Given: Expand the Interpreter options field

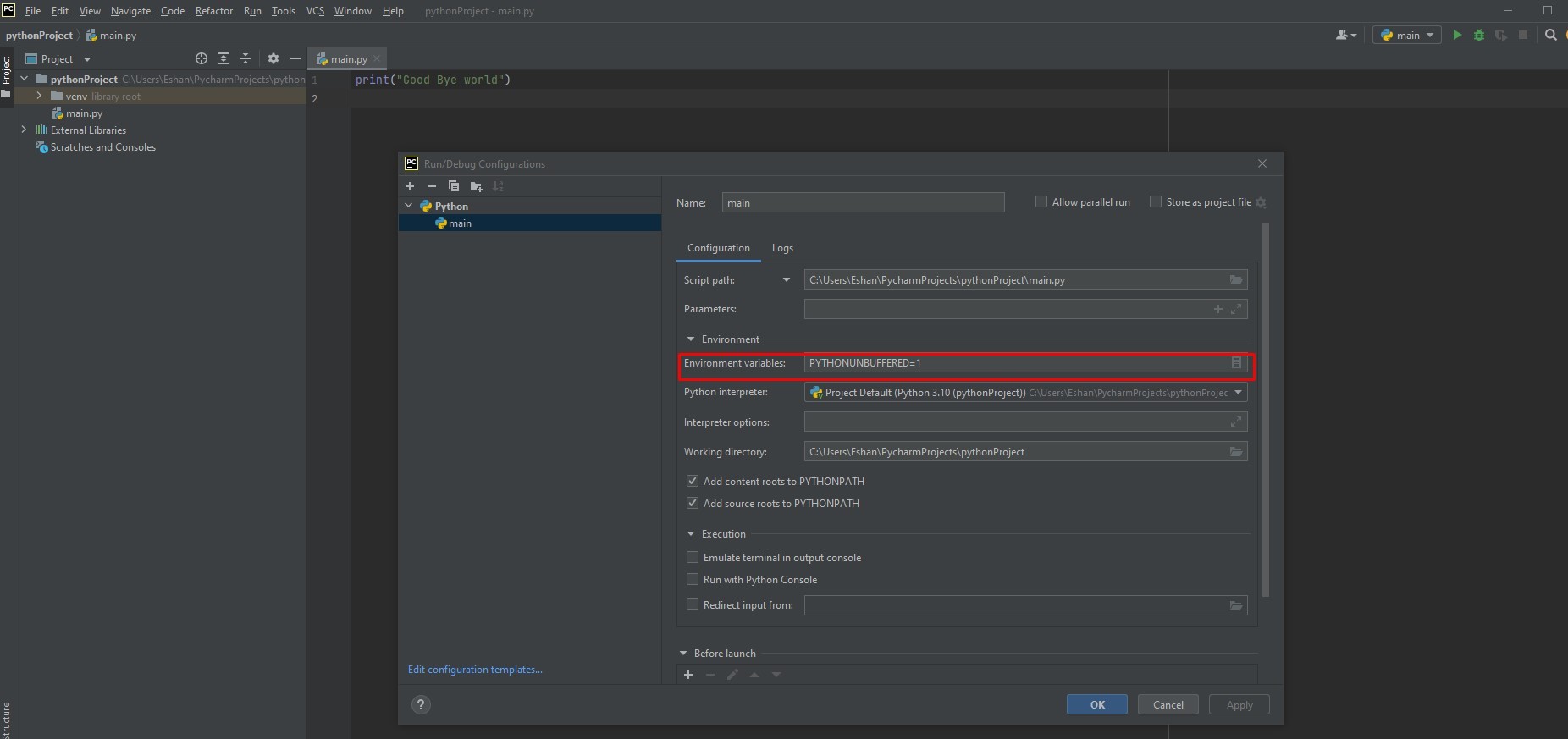Looking at the screenshot, I should coord(1236,422).
